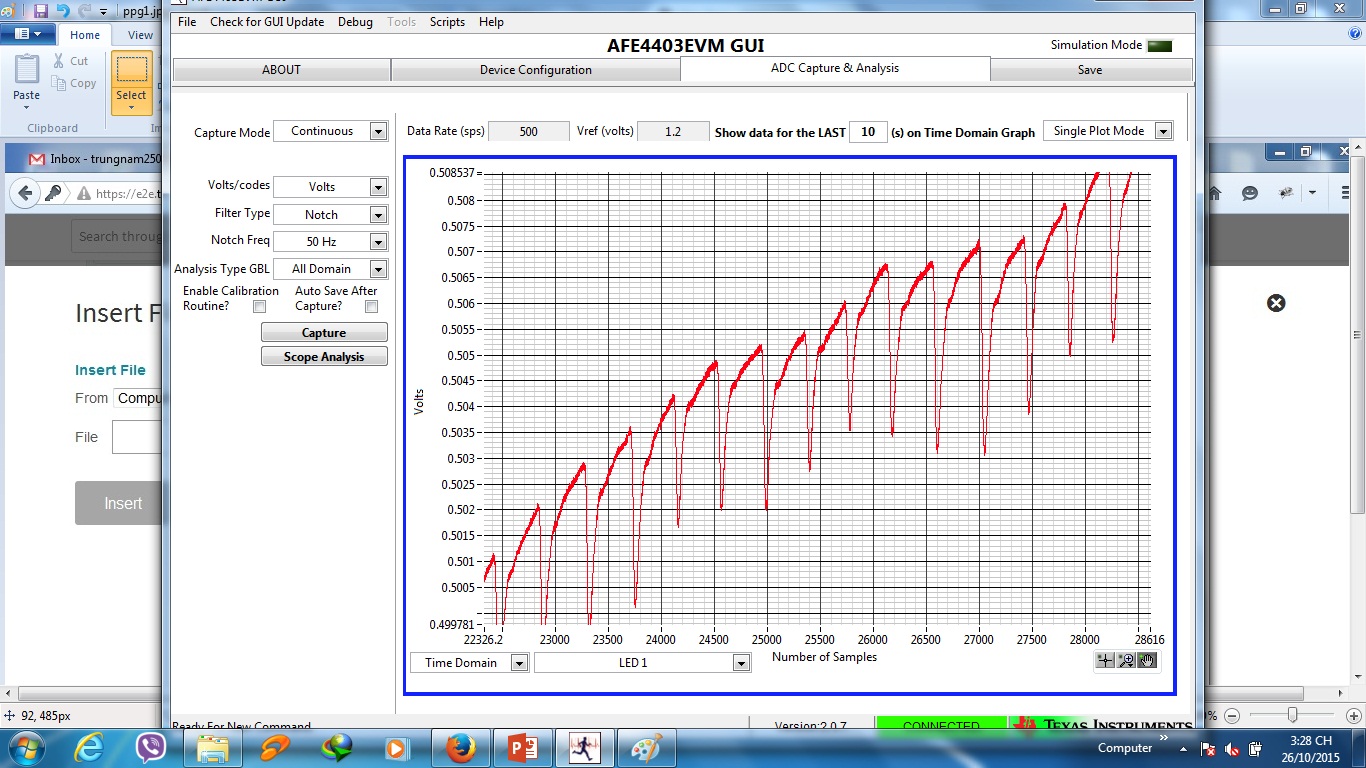Click the Scope Analysis button
Screen dimensions: 1366x768
point(324,356)
